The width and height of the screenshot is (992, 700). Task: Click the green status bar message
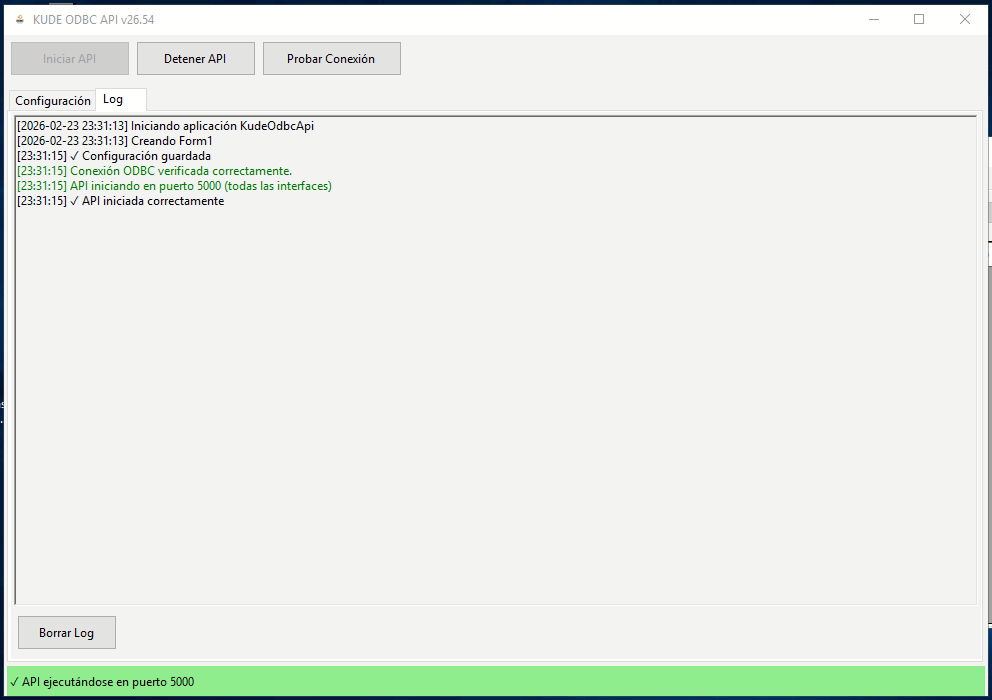click(108, 682)
